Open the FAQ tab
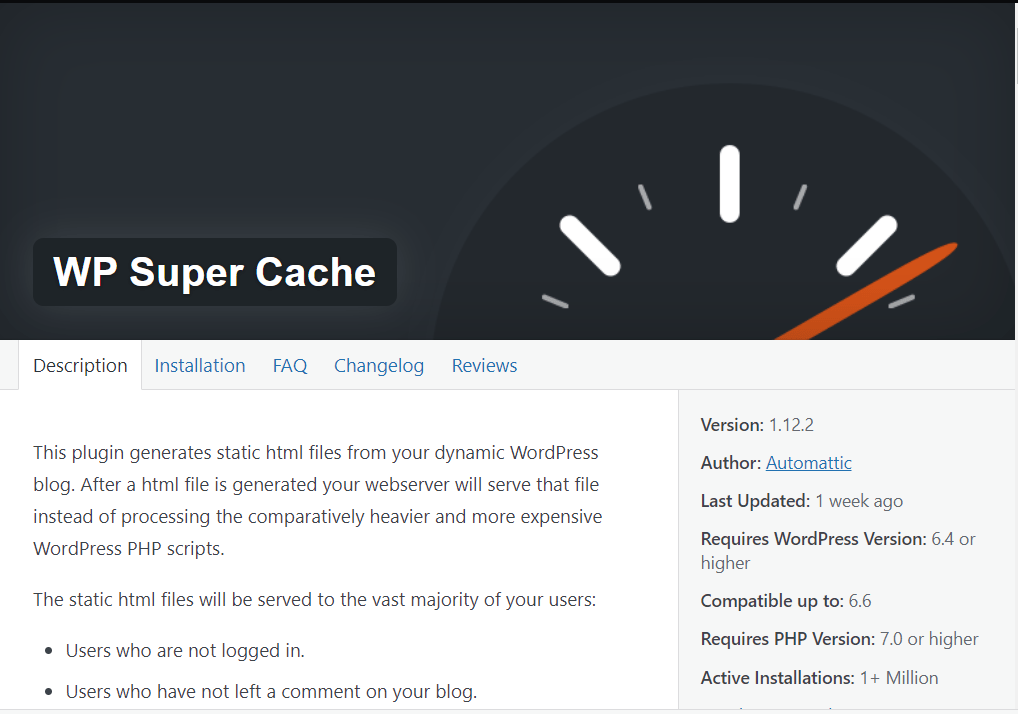Screen dimensions: 1018x714 coord(290,365)
